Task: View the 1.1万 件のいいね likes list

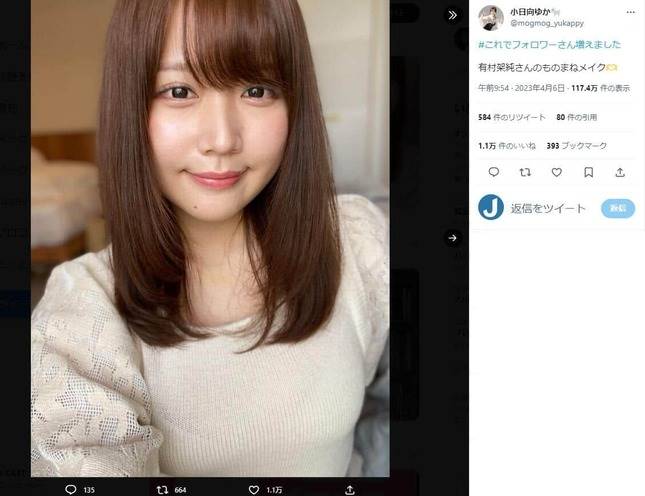Action: click(507, 146)
